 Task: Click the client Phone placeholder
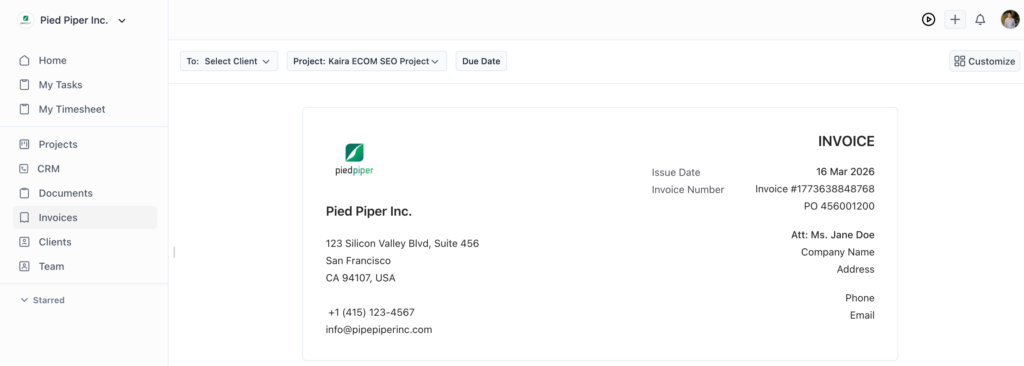860,297
